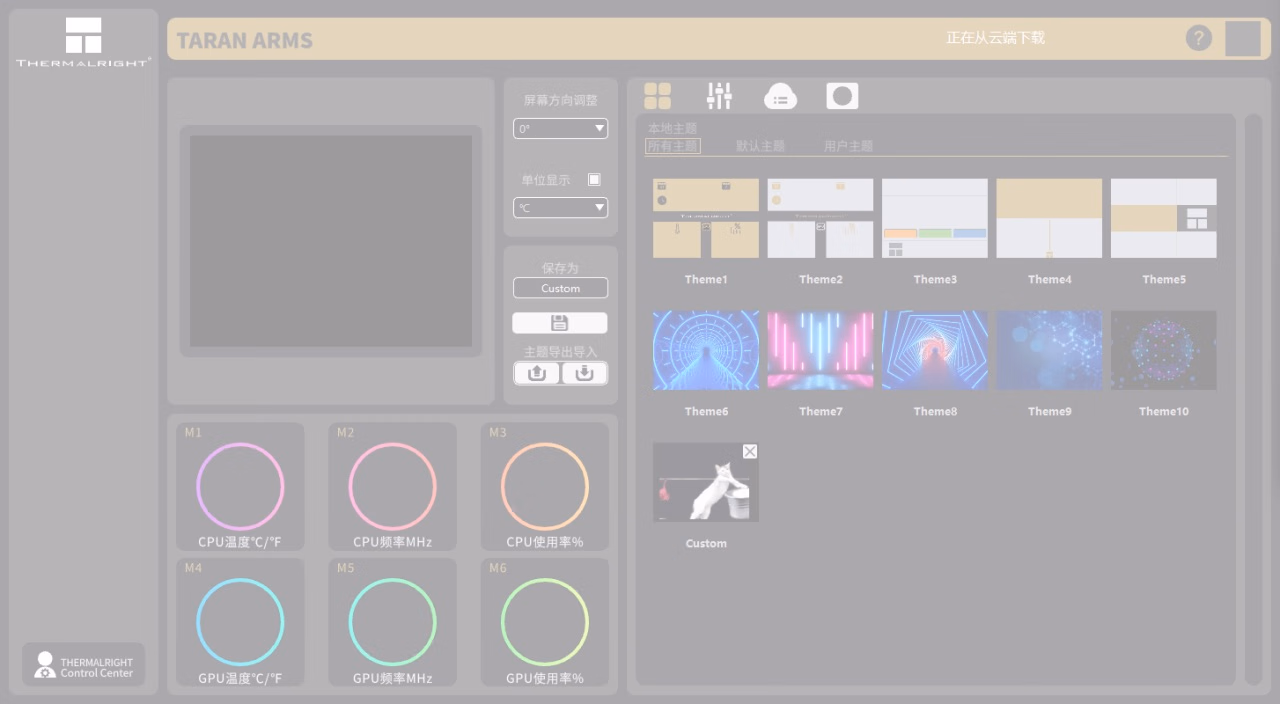1280x704 pixels.
Task: Open the circle mask icon tab
Action: point(842,96)
